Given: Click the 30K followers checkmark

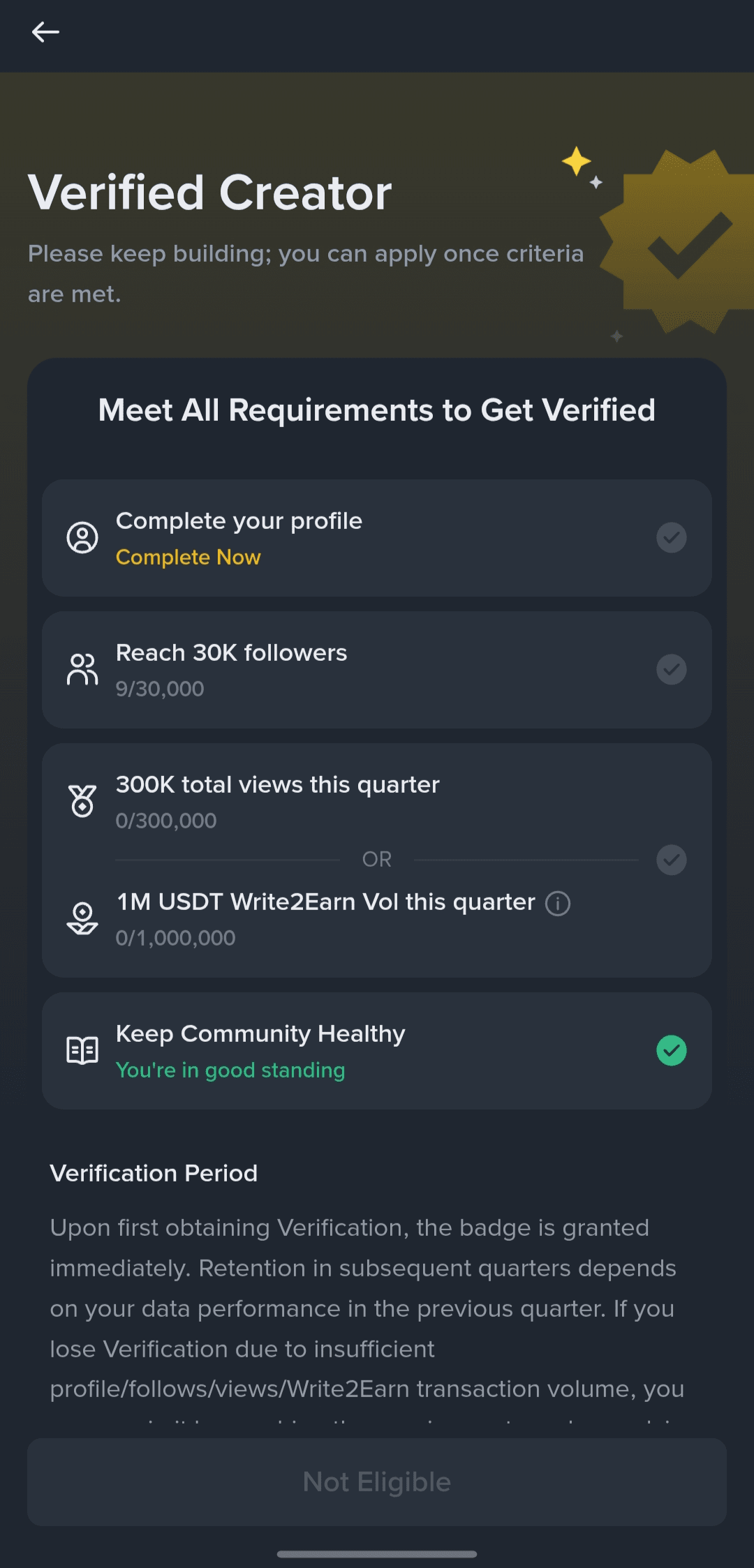Looking at the screenshot, I should point(671,670).
